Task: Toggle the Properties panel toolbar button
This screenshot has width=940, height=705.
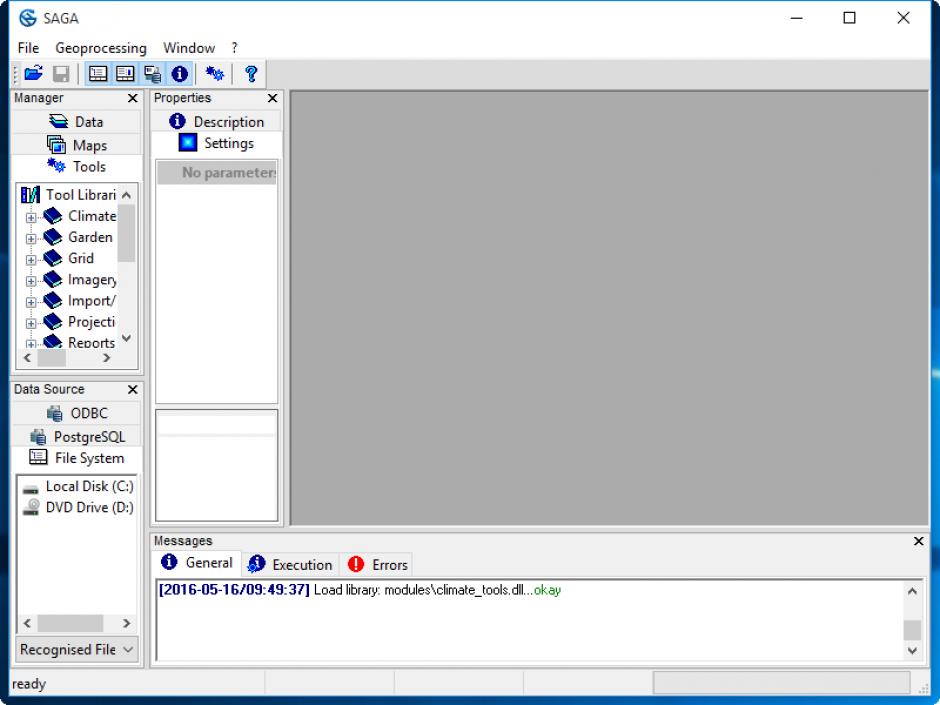Action: (125, 74)
